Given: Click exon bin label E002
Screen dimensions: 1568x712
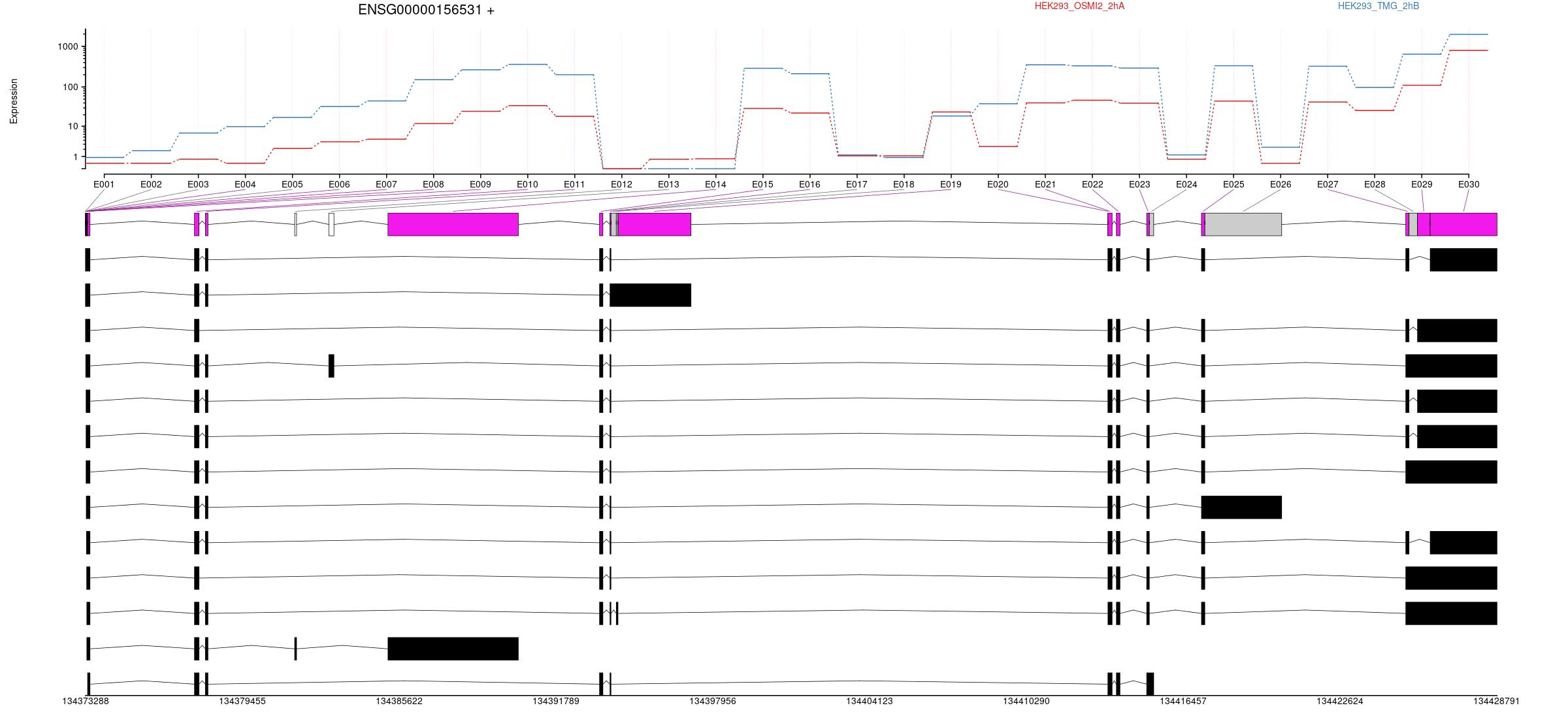Looking at the screenshot, I should tap(151, 184).
